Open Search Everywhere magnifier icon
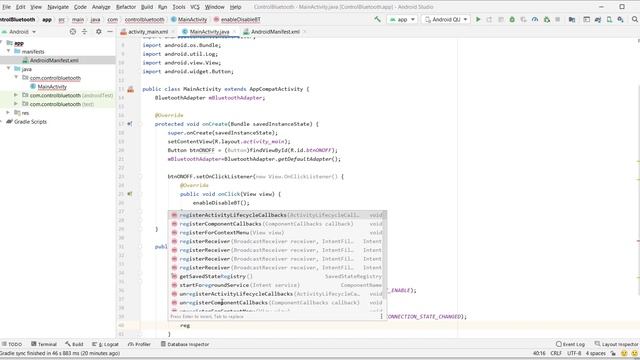Image resolution: width=640 pixels, height=360 pixels. 635,19
